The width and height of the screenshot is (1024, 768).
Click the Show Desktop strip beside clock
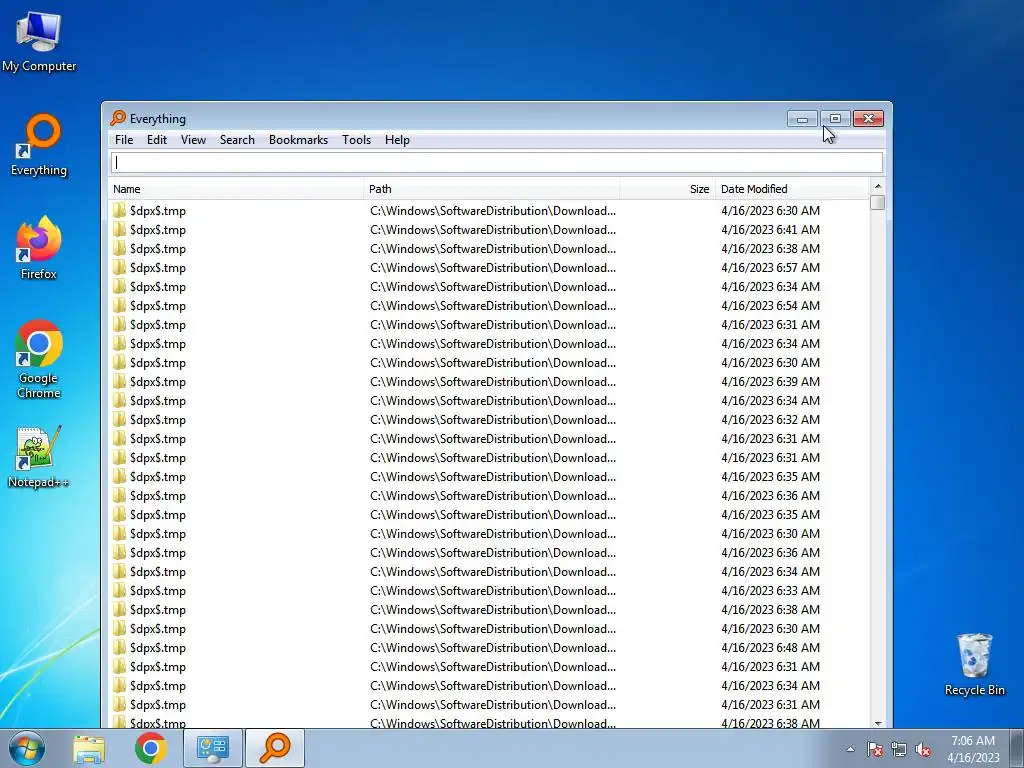(1017, 748)
